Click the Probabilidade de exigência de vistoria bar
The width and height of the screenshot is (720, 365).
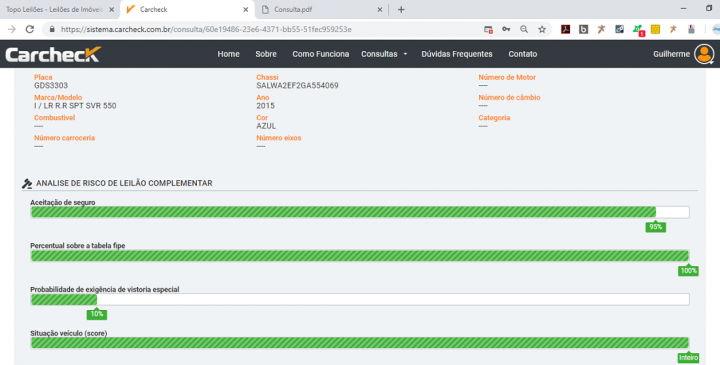(x=360, y=299)
